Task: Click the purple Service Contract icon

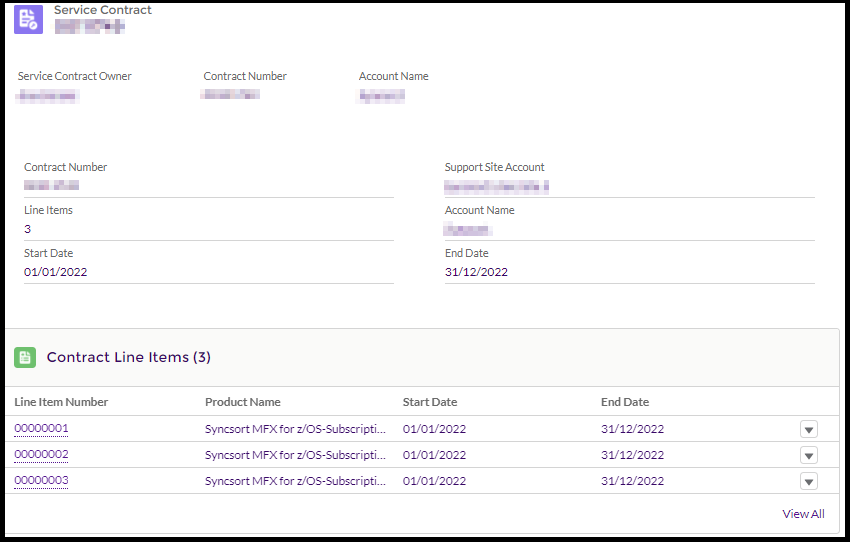Action: point(28,19)
